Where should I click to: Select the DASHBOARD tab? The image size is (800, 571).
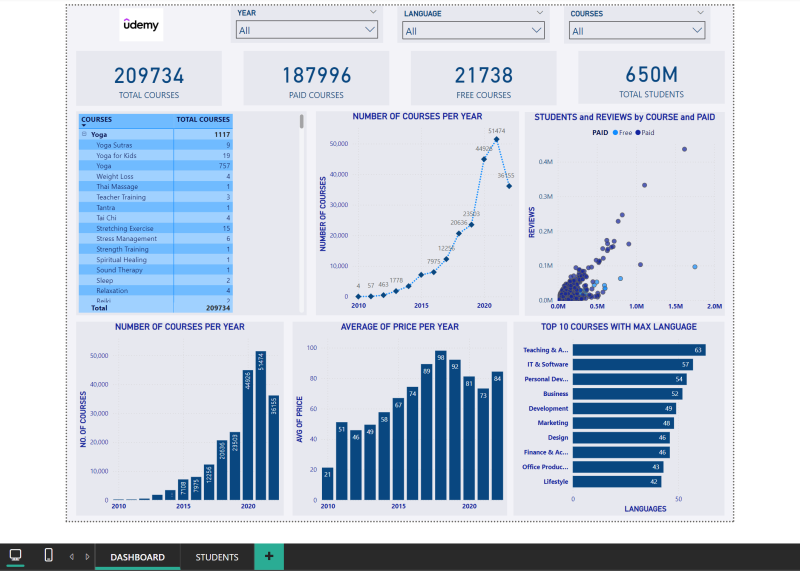point(137,557)
